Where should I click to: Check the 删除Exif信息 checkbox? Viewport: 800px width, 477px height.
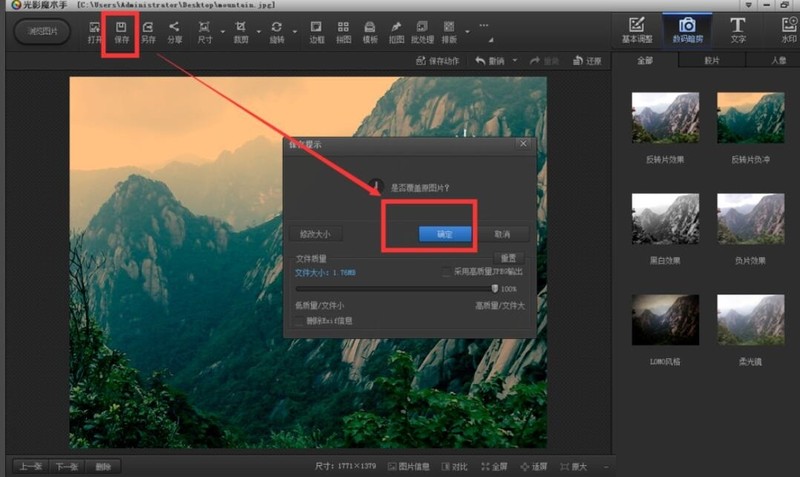tap(299, 321)
